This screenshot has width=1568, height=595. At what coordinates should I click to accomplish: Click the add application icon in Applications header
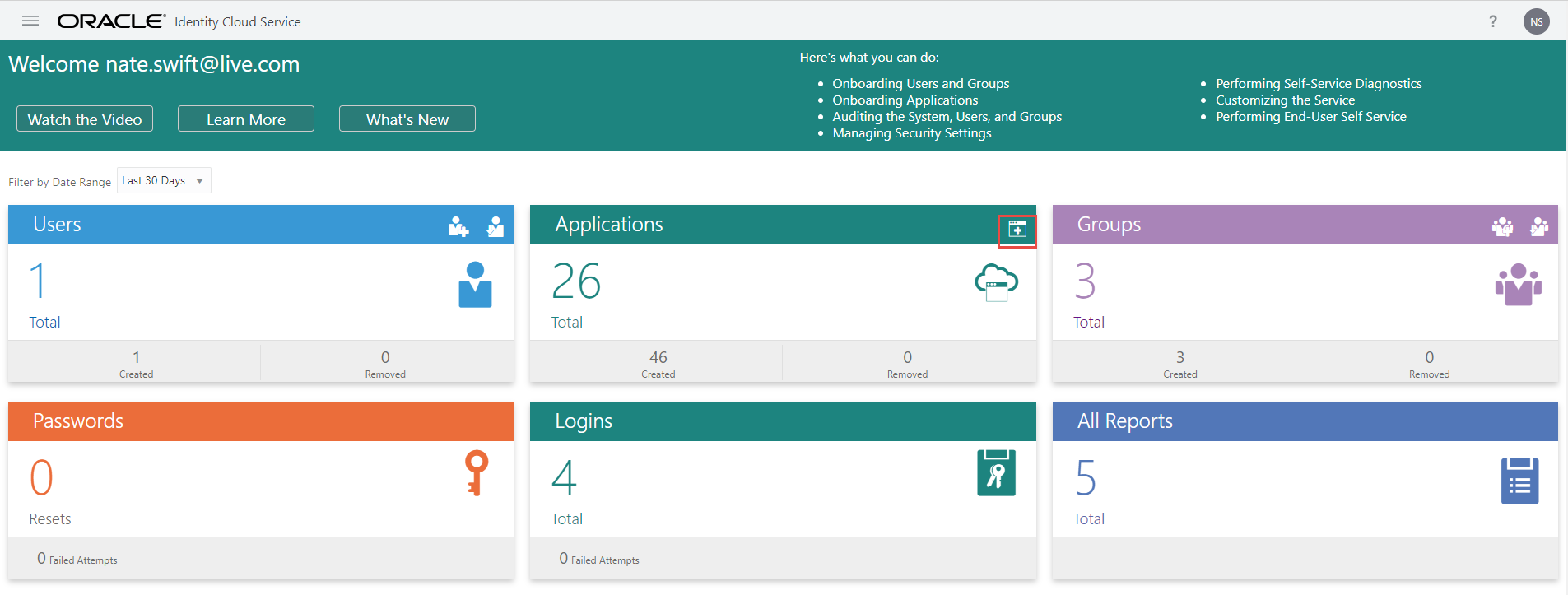1017,230
